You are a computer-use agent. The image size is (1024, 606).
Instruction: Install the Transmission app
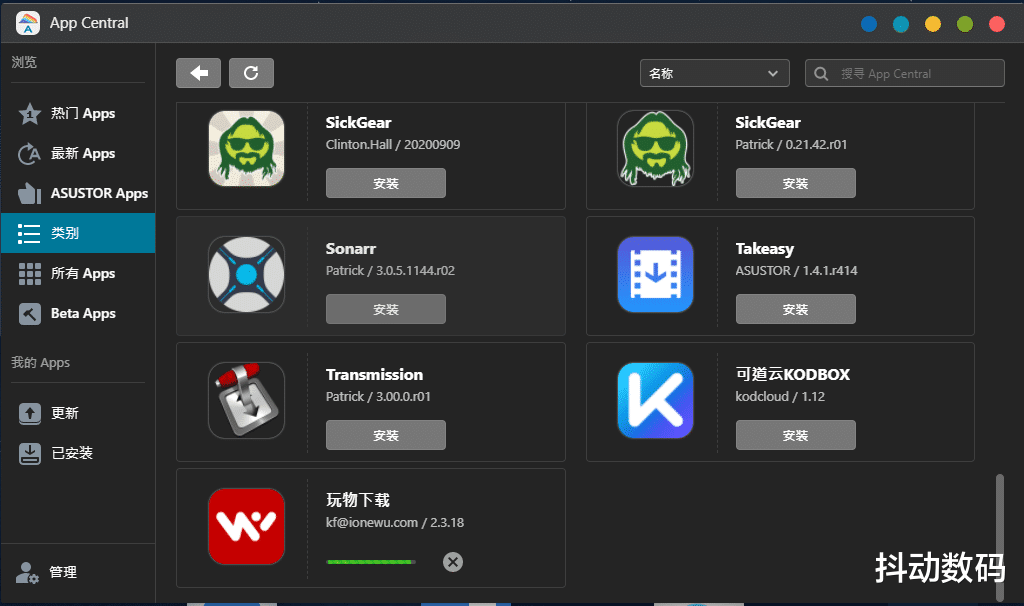(x=386, y=435)
